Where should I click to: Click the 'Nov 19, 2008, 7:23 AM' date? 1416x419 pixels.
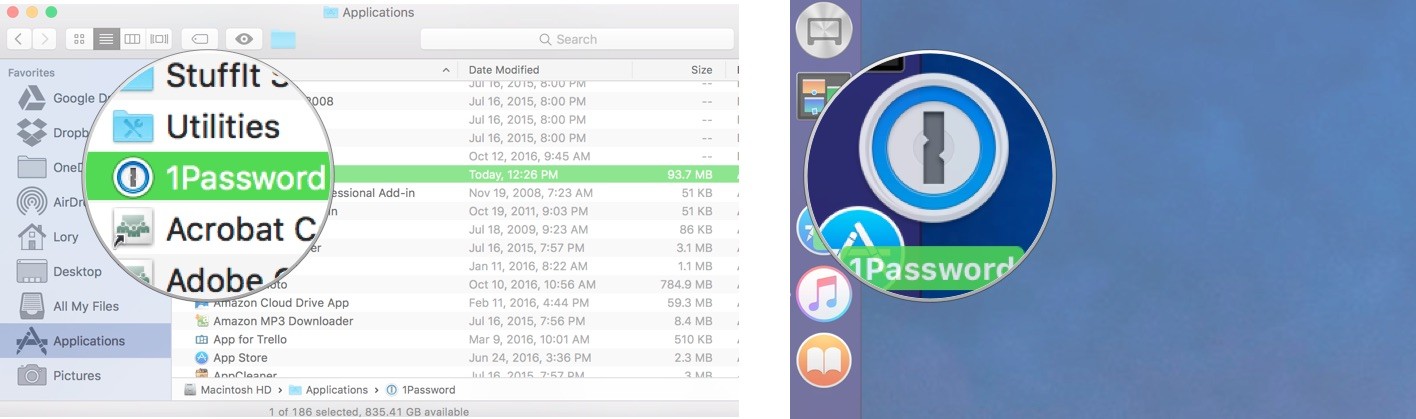530,193
